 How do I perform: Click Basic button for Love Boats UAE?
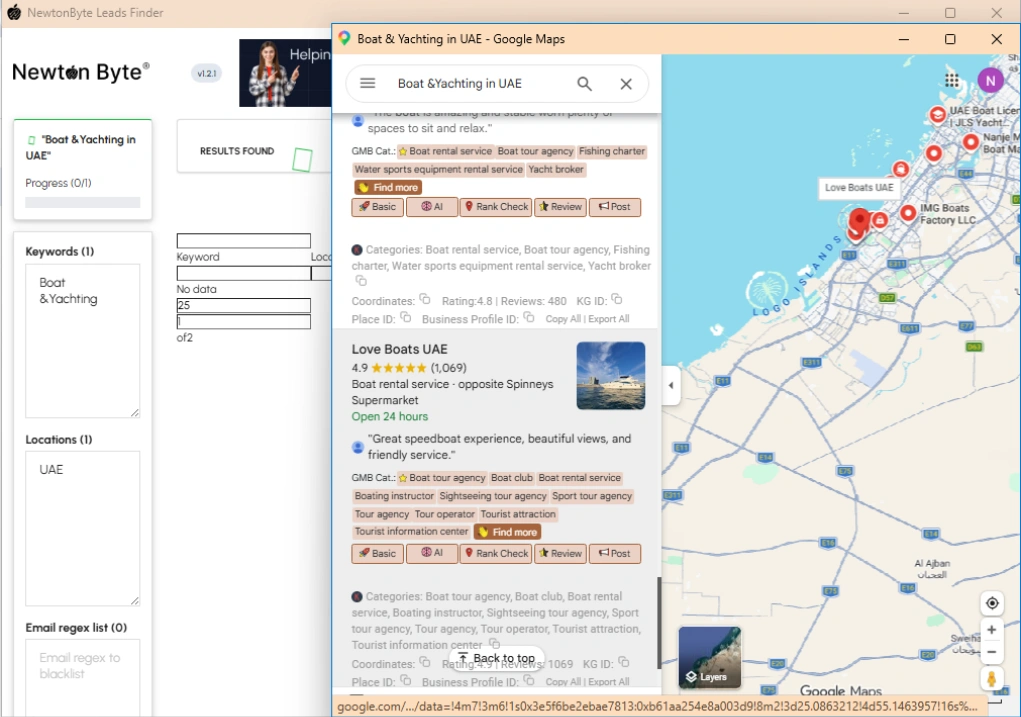pos(378,554)
